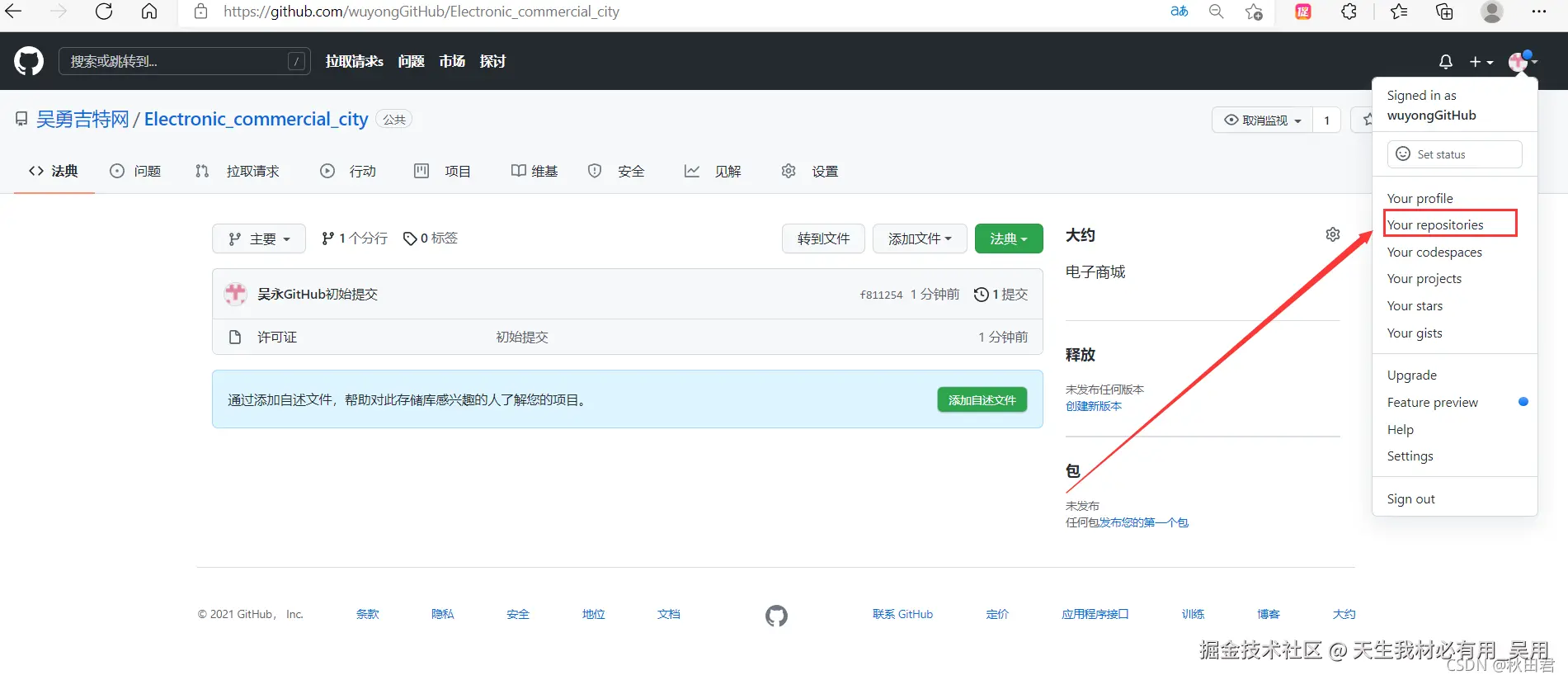Viewport: 1568px width, 680px height.
Task: Open Your gists menu item
Action: [1415, 333]
